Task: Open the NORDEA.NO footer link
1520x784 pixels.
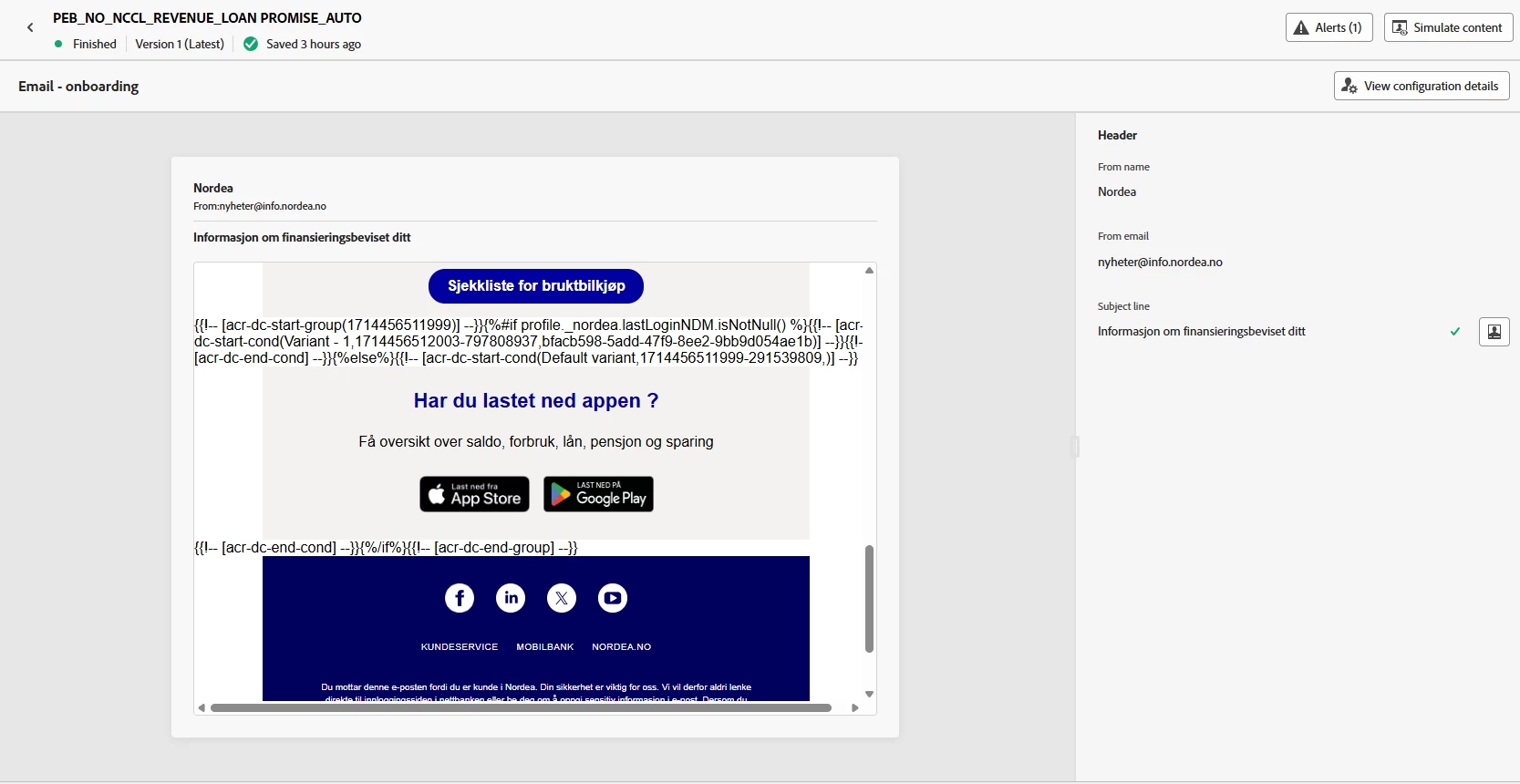Action: coord(622,647)
